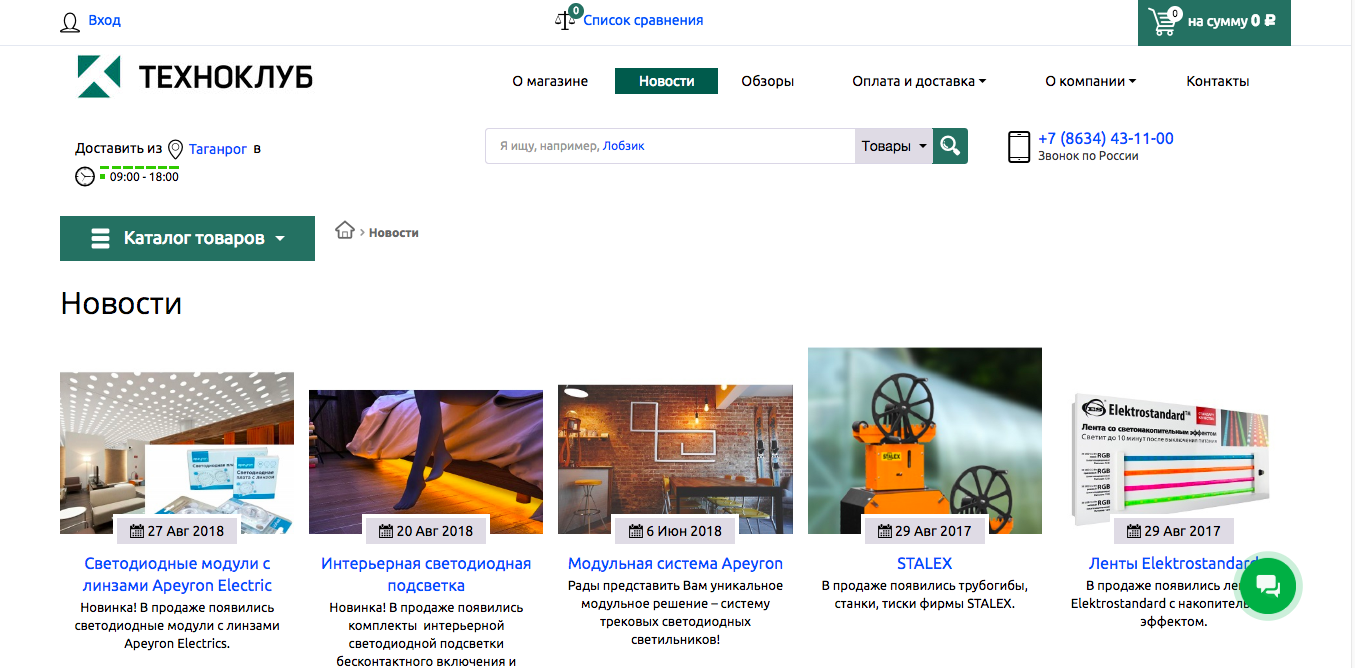Image resolution: width=1355 pixels, height=668 pixels.
Task: Click the home breadcrumb icon
Action: [345, 231]
